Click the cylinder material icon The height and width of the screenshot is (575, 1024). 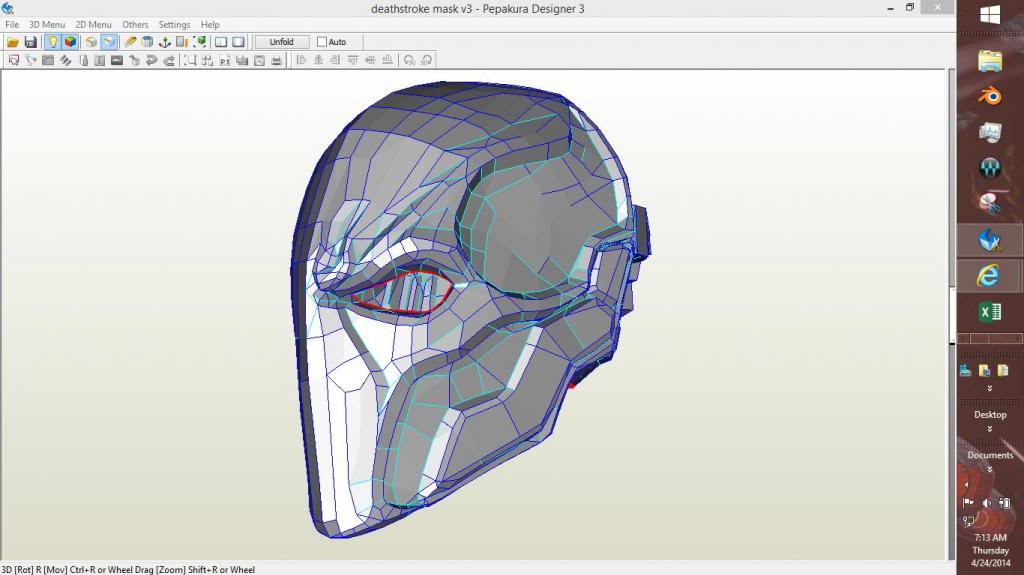point(148,42)
